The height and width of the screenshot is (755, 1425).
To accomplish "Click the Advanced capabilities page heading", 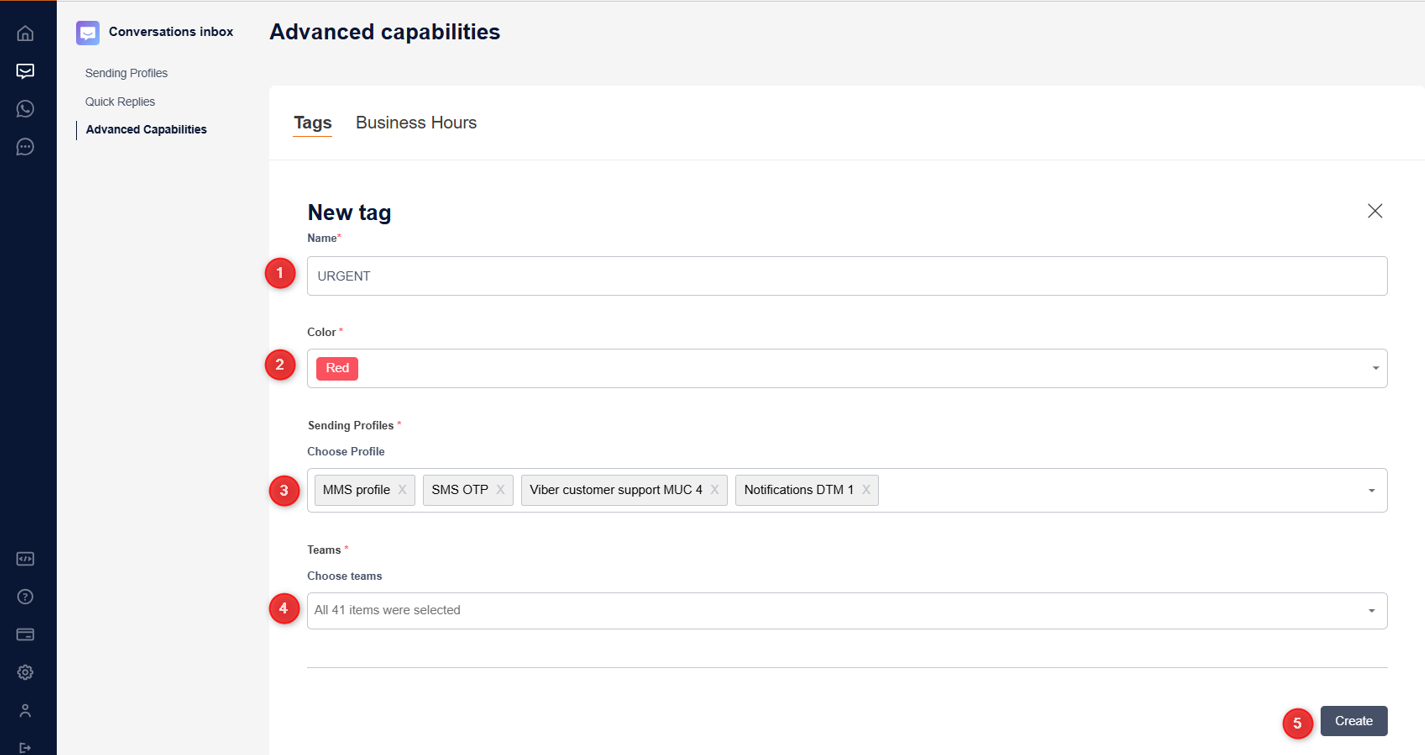I will [385, 32].
